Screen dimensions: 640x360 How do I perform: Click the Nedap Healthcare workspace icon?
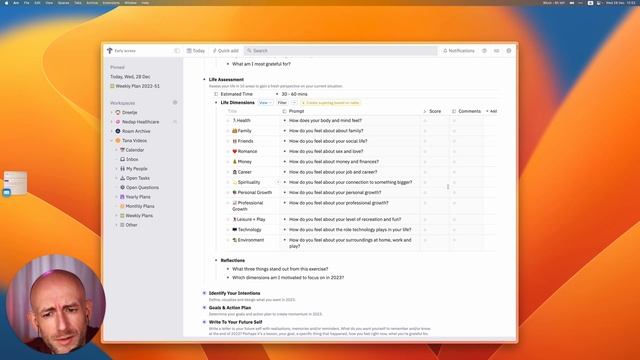tap(118, 122)
